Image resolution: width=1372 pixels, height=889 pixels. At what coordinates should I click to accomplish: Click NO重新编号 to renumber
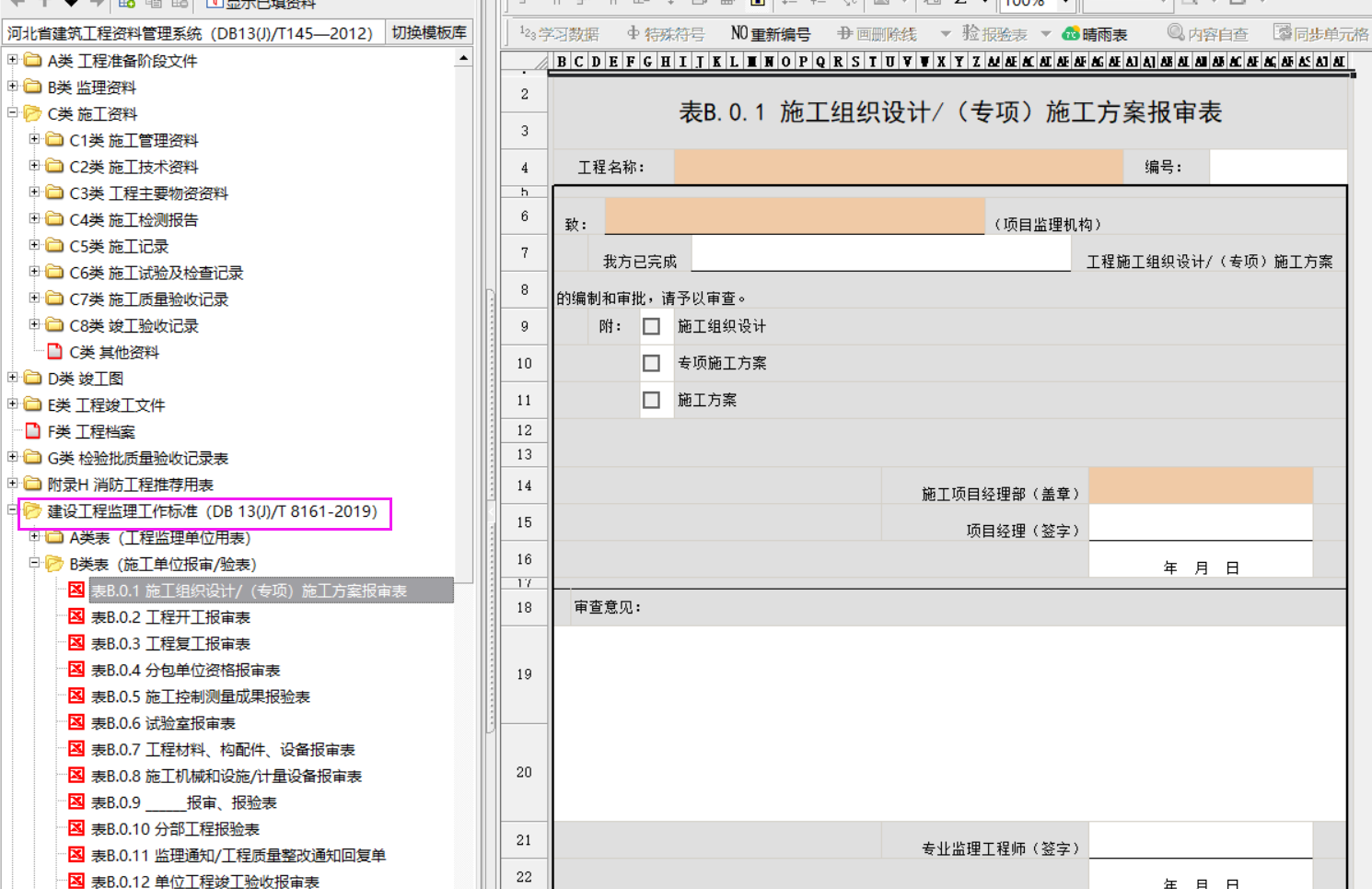click(x=771, y=34)
